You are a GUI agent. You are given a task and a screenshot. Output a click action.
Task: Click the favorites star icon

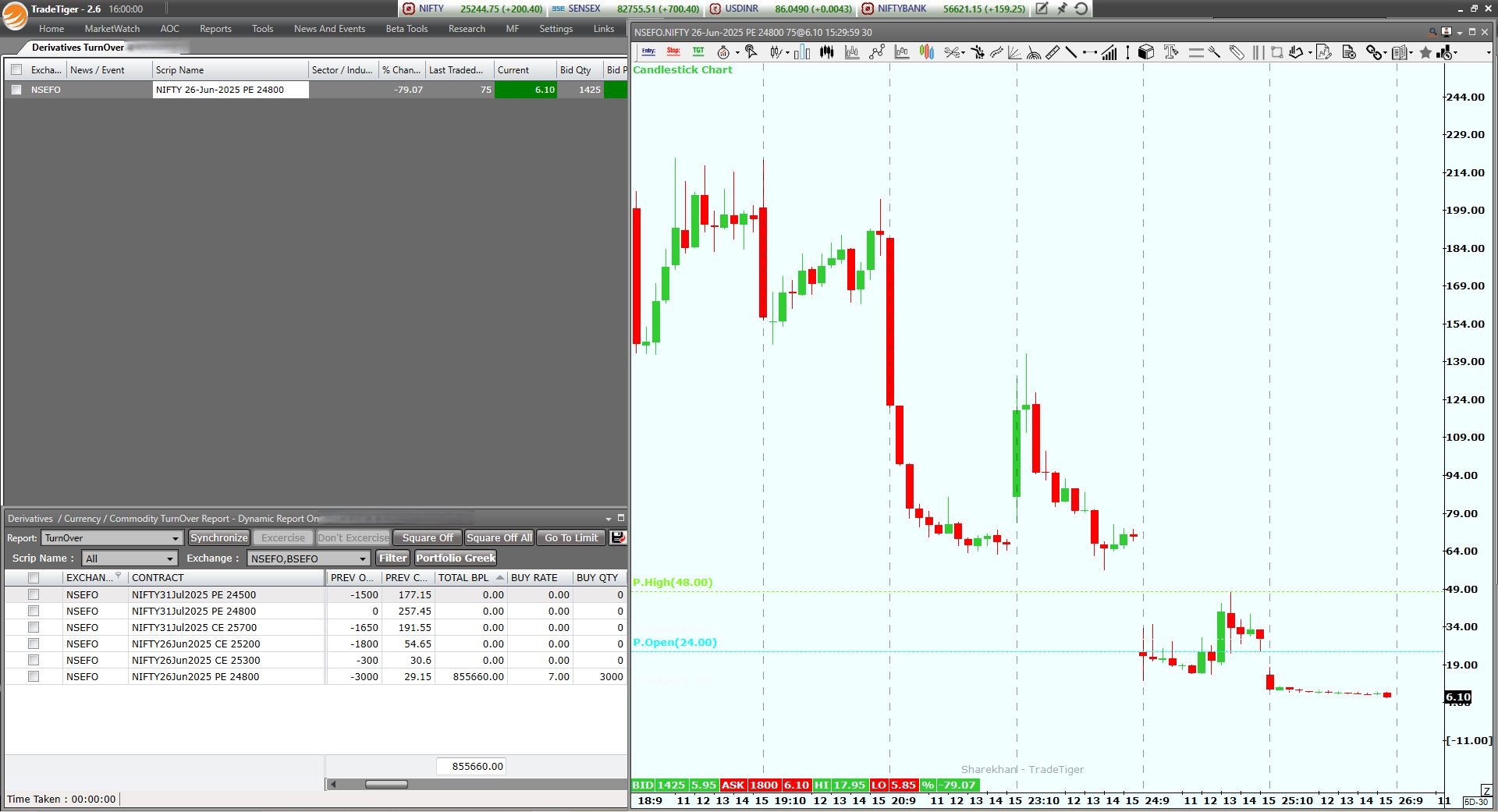pyautogui.click(x=1425, y=52)
